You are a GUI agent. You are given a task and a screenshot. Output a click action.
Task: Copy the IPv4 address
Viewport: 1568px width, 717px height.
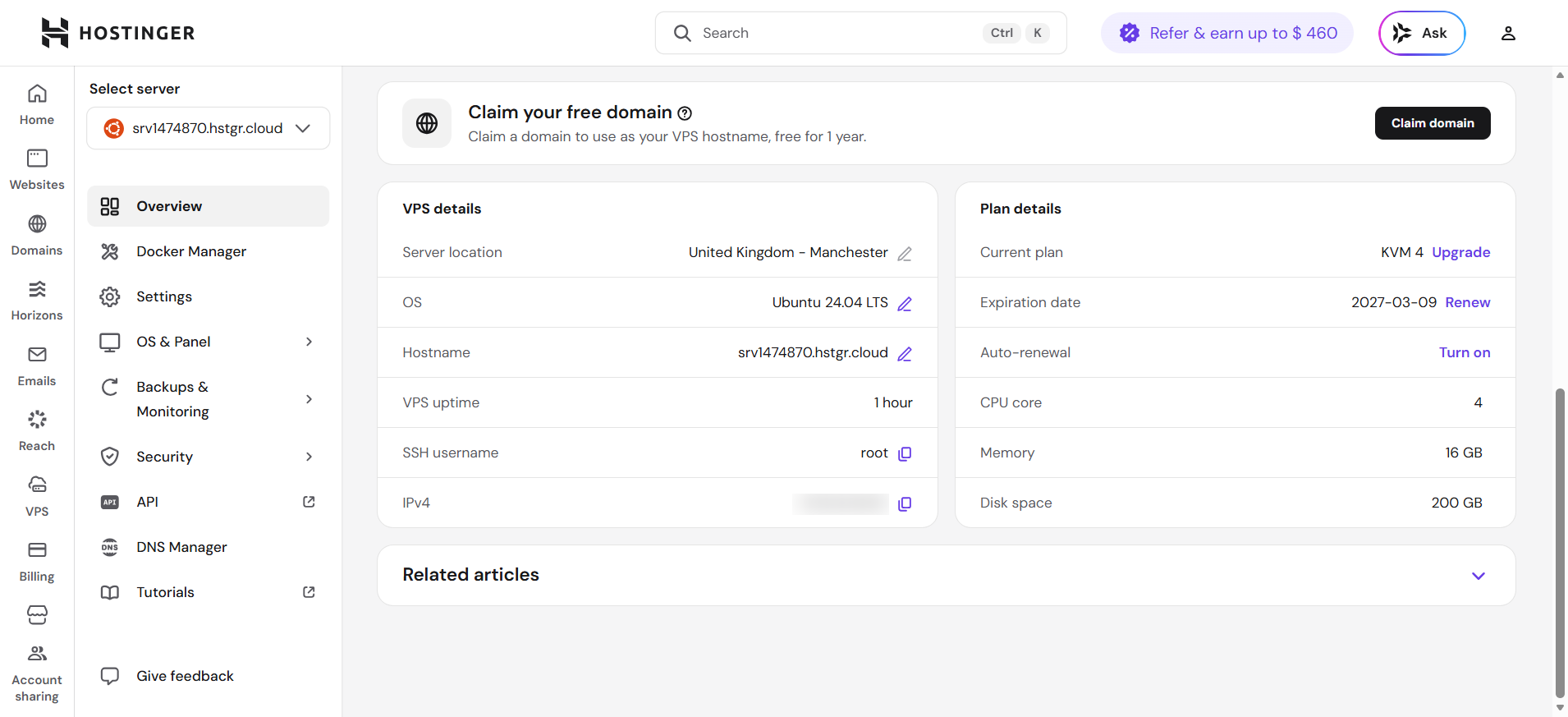pos(905,503)
